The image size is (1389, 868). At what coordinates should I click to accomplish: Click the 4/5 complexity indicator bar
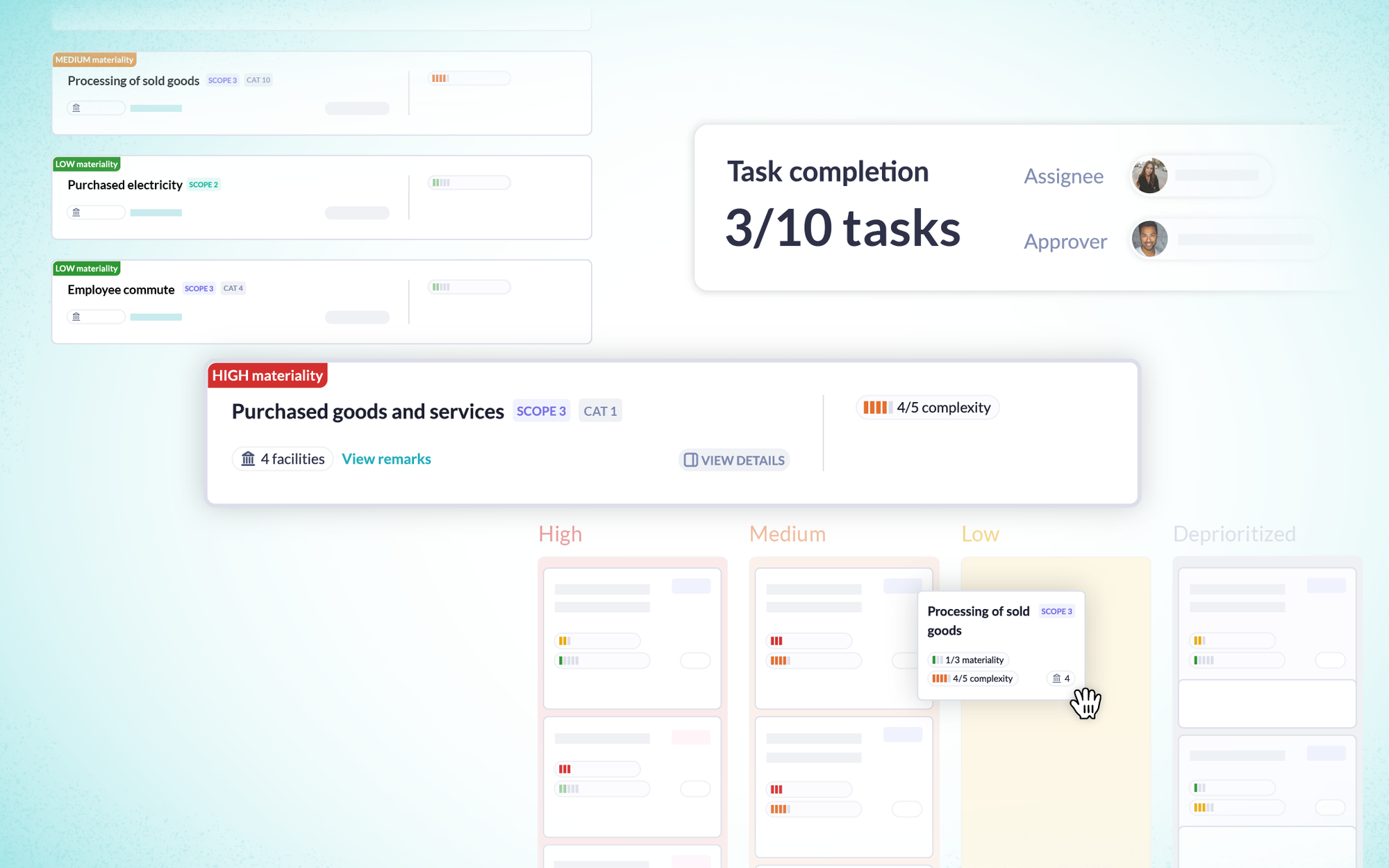pyautogui.click(x=877, y=408)
